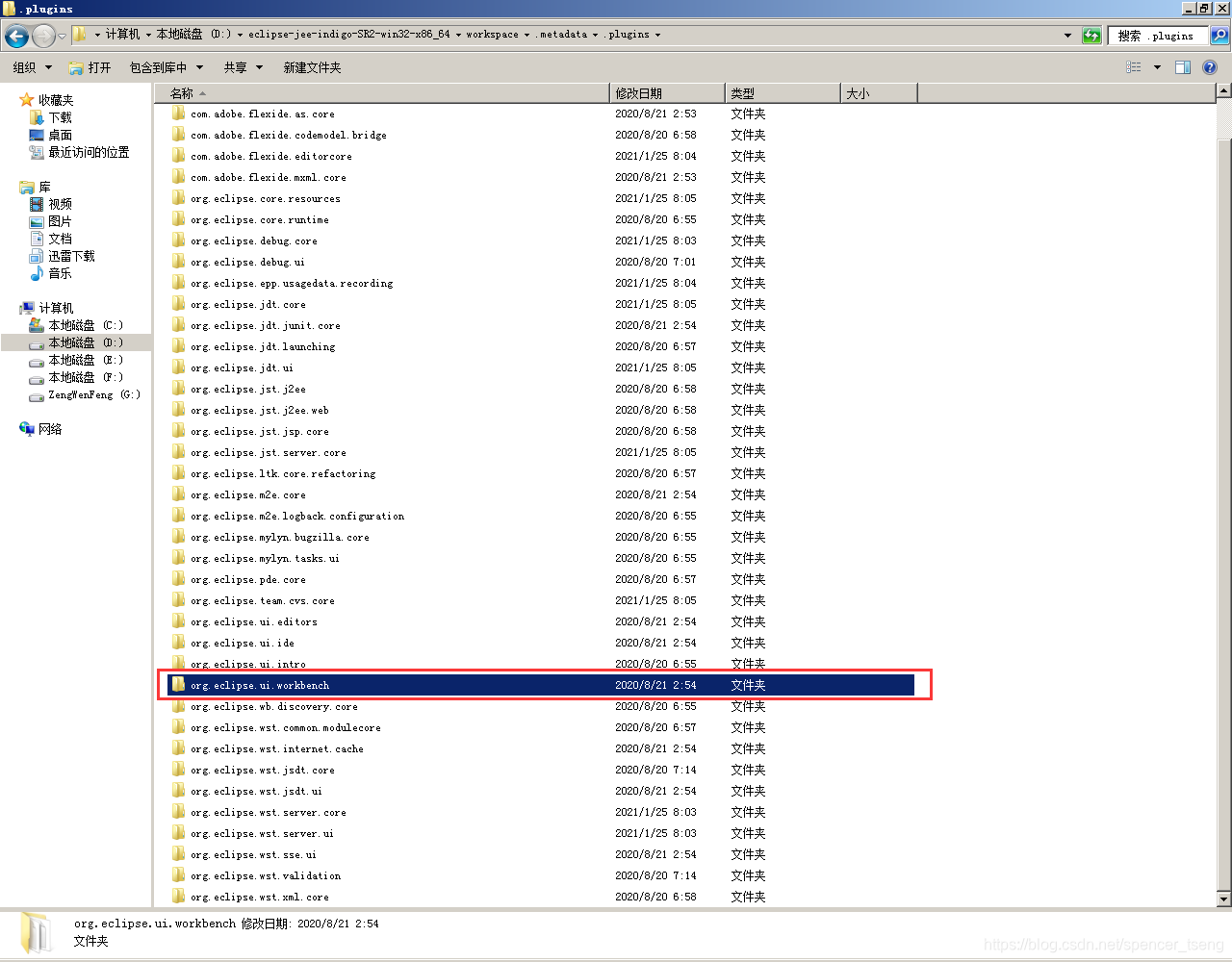Viewport: 1232px width, 962px height.
Task: Click the 下载 favorites shortcut
Action: 54,117
